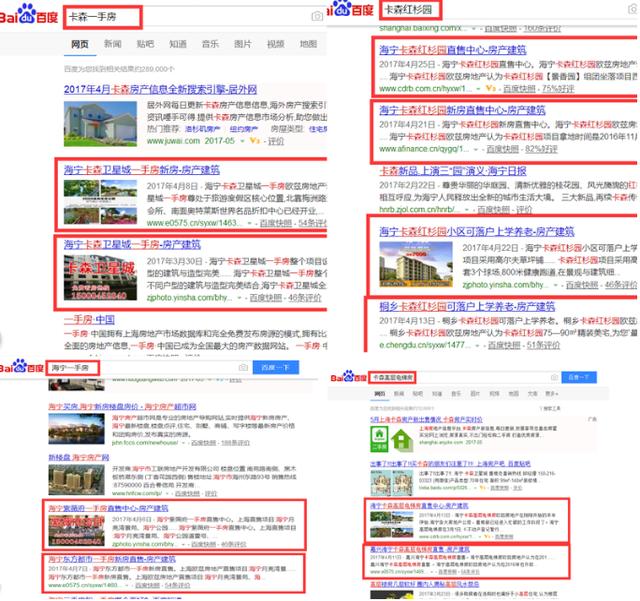Viewport: 640px width, 601px height.
Task: Click 百度一下 button beside 卡森高层电梯房 query
Action: coord(579,377)
